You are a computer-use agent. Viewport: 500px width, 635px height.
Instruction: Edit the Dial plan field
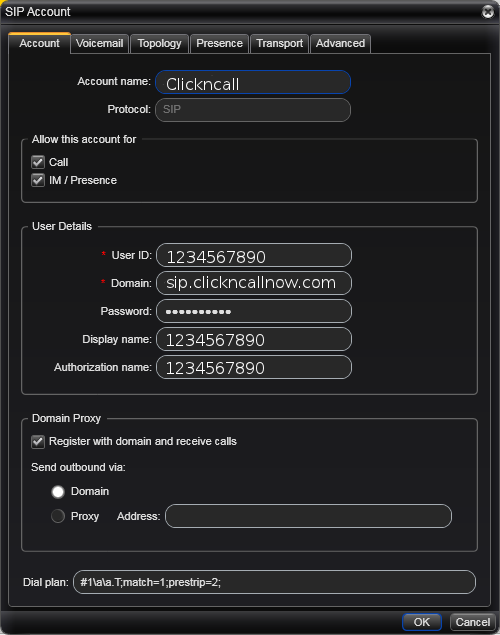(x=274, y=582)
